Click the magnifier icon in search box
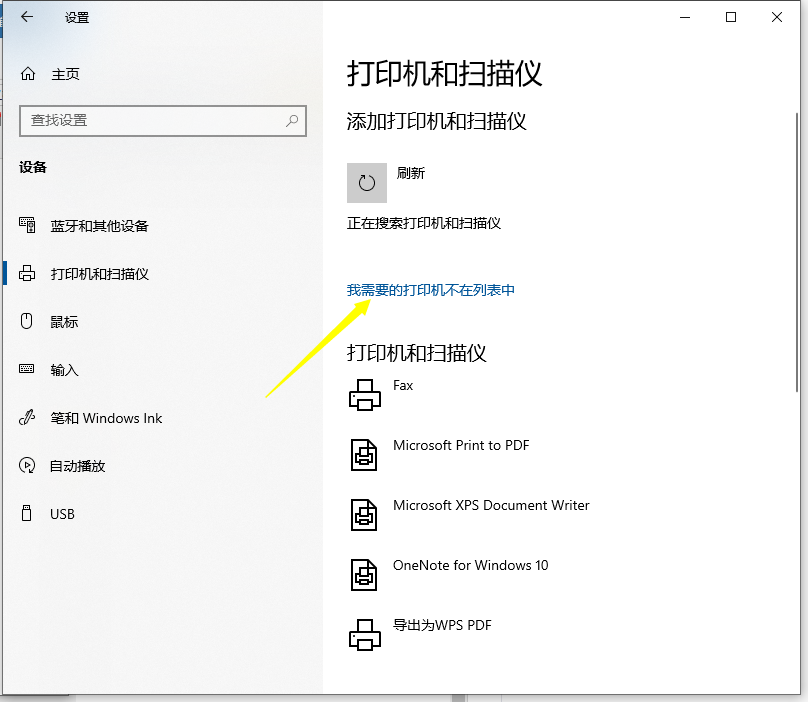The image size is (808, 702). coord(292,121)
